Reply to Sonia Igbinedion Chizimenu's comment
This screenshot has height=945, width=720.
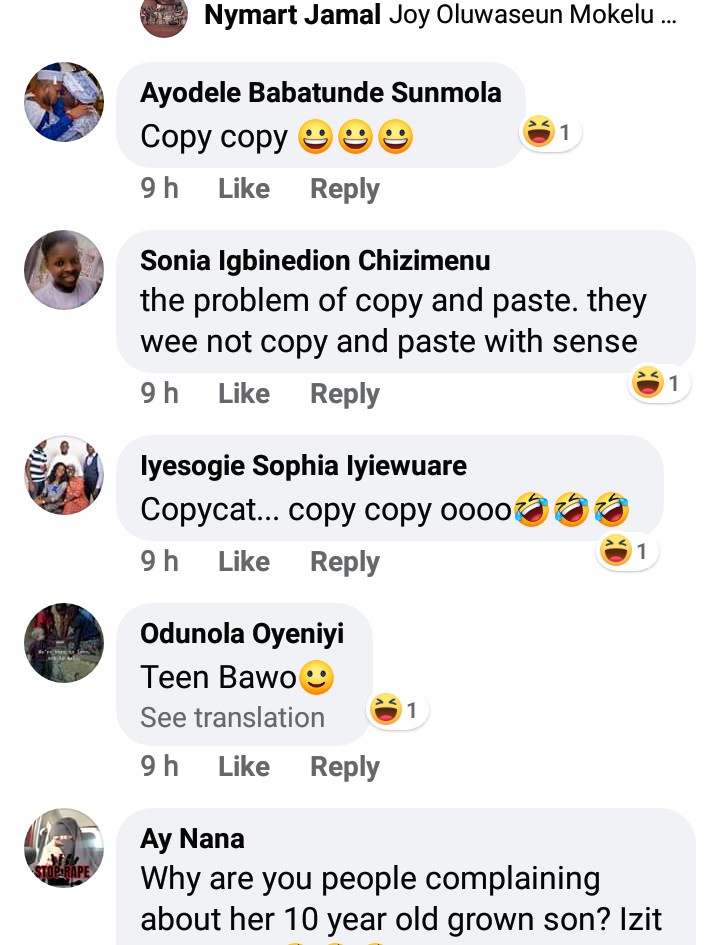click(345, 394)
